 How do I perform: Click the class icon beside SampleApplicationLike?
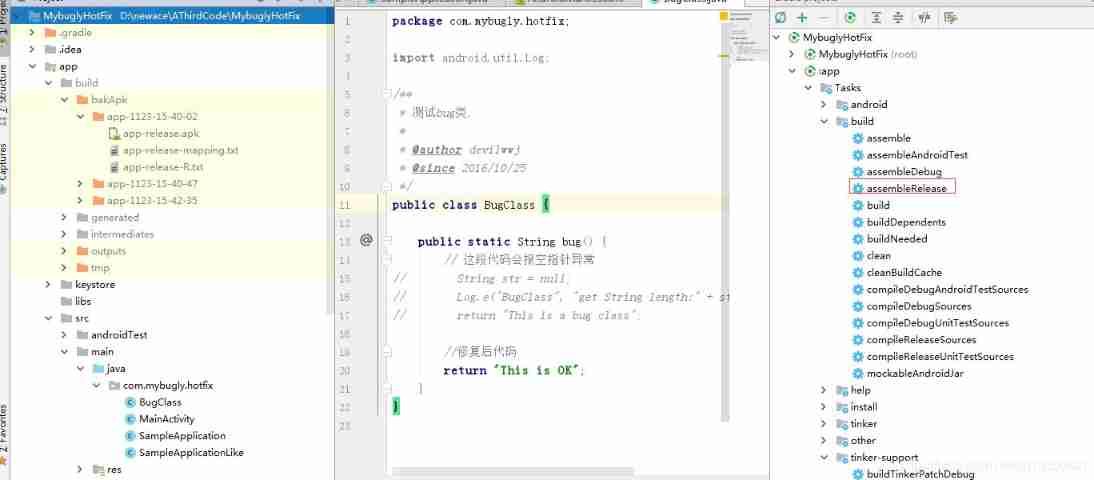pyautogui.click(x=130, y=452)
